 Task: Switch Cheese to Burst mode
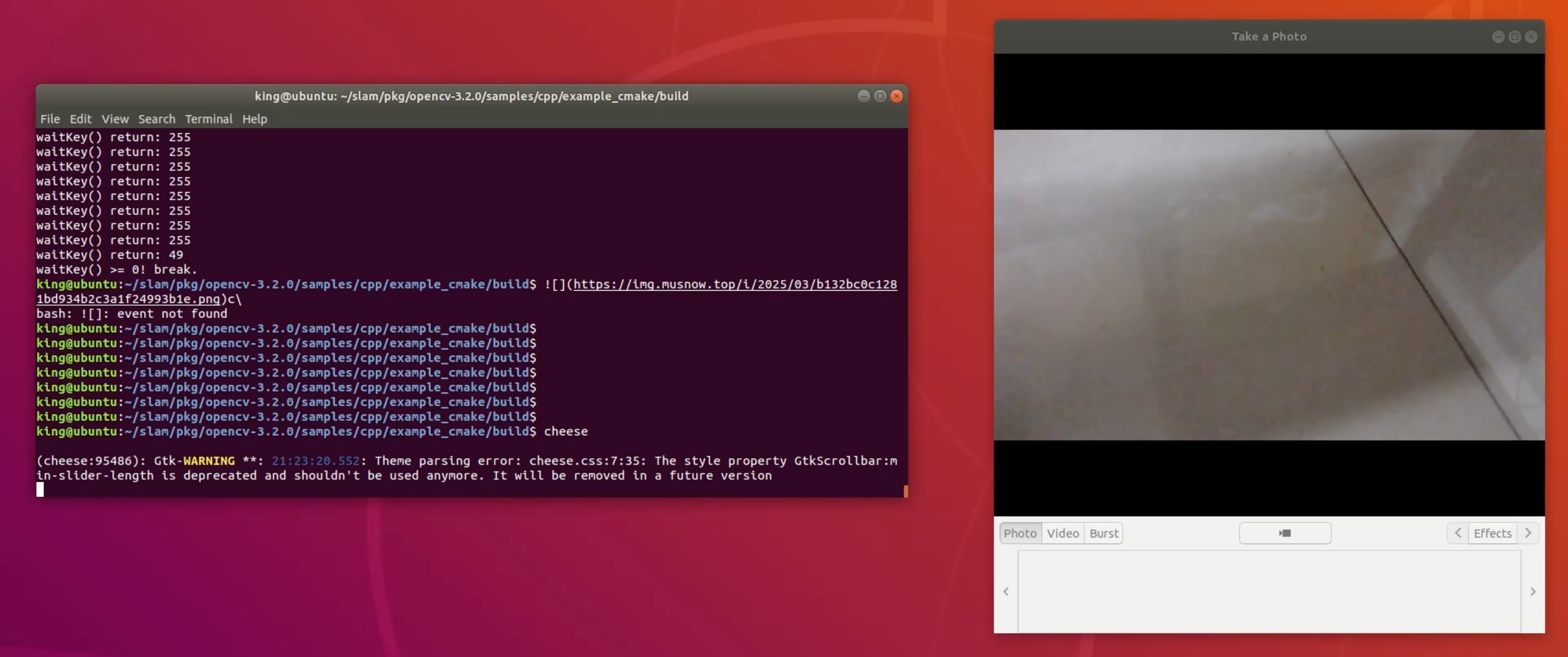point(1103,533)
